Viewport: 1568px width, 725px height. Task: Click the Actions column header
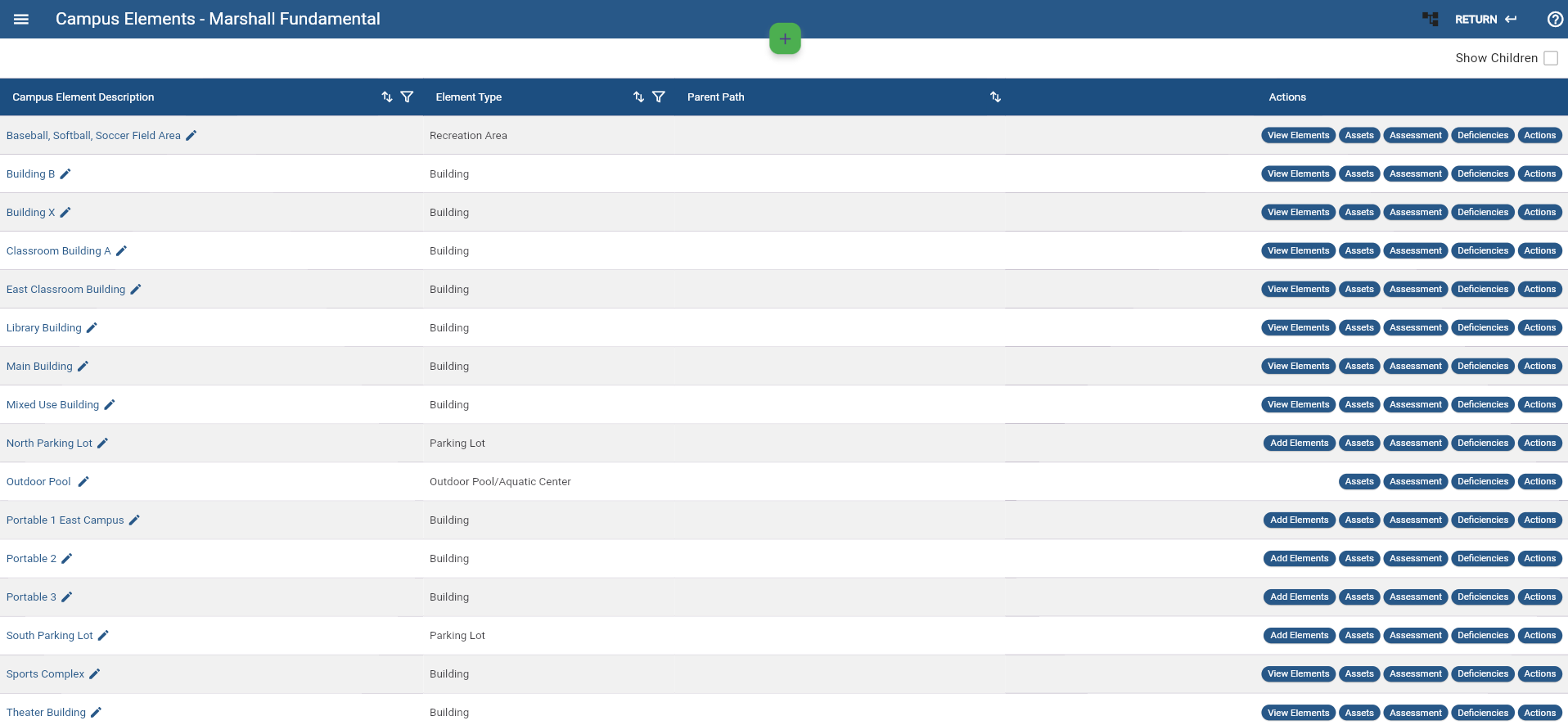click(x=1287, y=97)
